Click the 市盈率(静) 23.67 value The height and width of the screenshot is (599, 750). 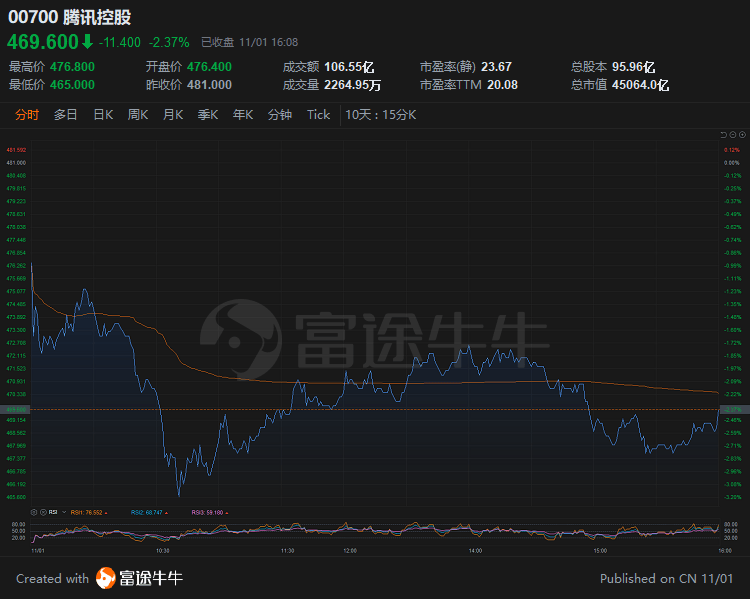[x=496, y=67]
